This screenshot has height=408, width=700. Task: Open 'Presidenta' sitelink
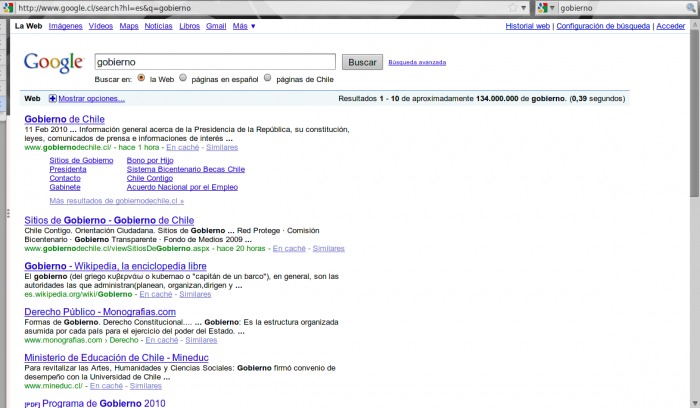(x=68, y=169)
